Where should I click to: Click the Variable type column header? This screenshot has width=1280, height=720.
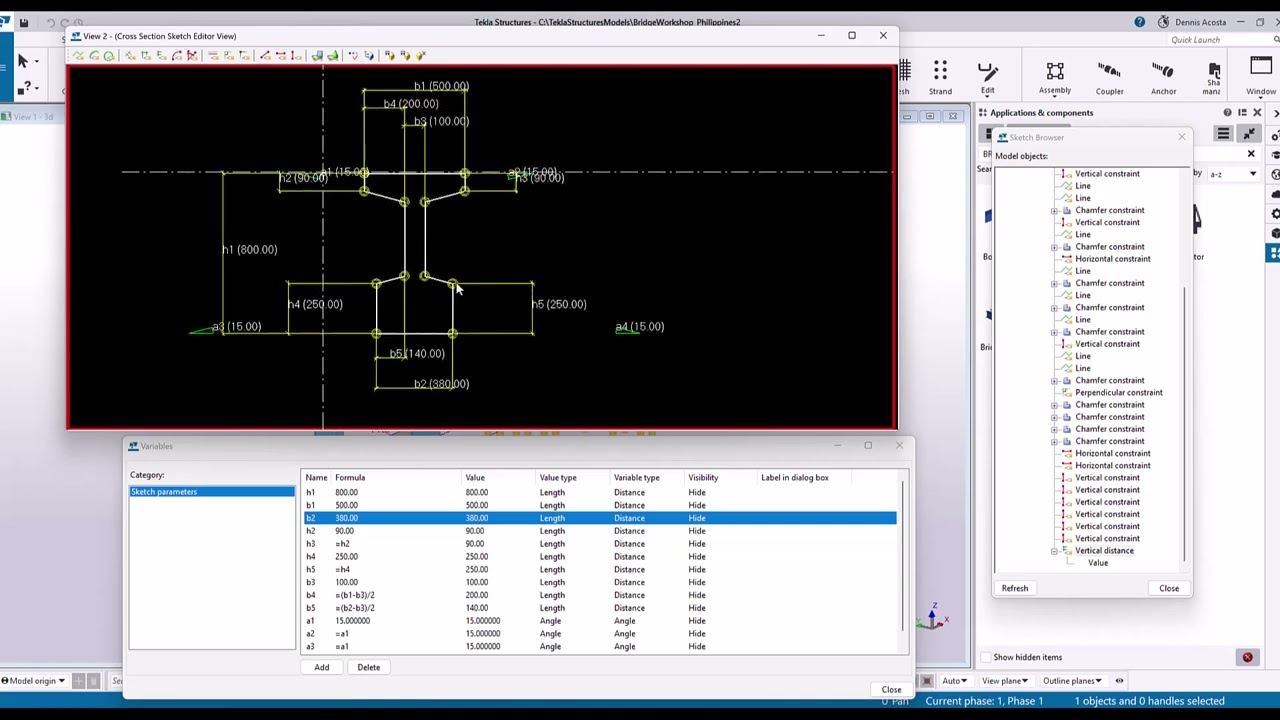[x=637, y=478]
